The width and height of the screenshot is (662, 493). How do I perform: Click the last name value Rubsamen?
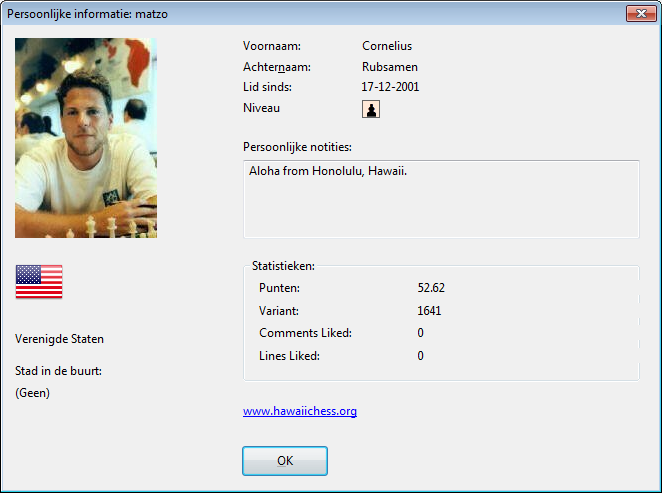coord(390,67)
